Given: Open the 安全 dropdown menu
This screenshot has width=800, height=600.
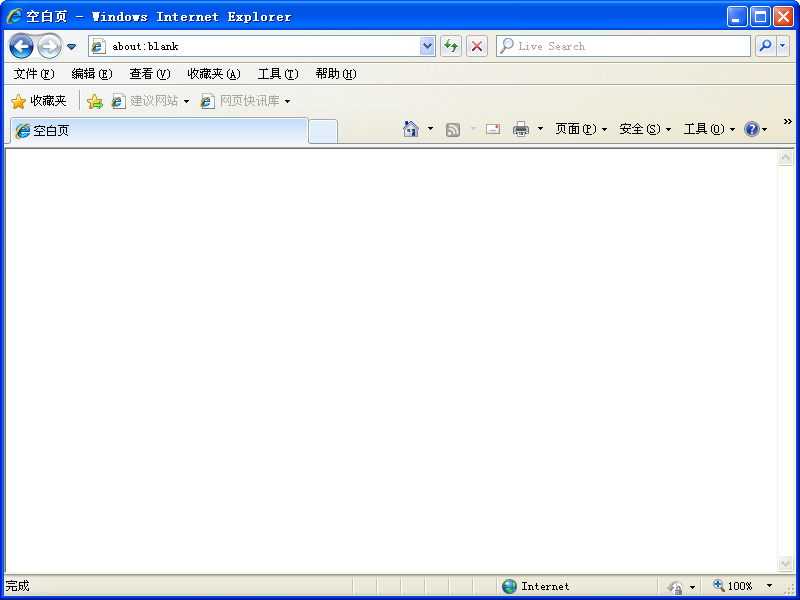Looking at the screenshot, I should (x=641, y=128).
